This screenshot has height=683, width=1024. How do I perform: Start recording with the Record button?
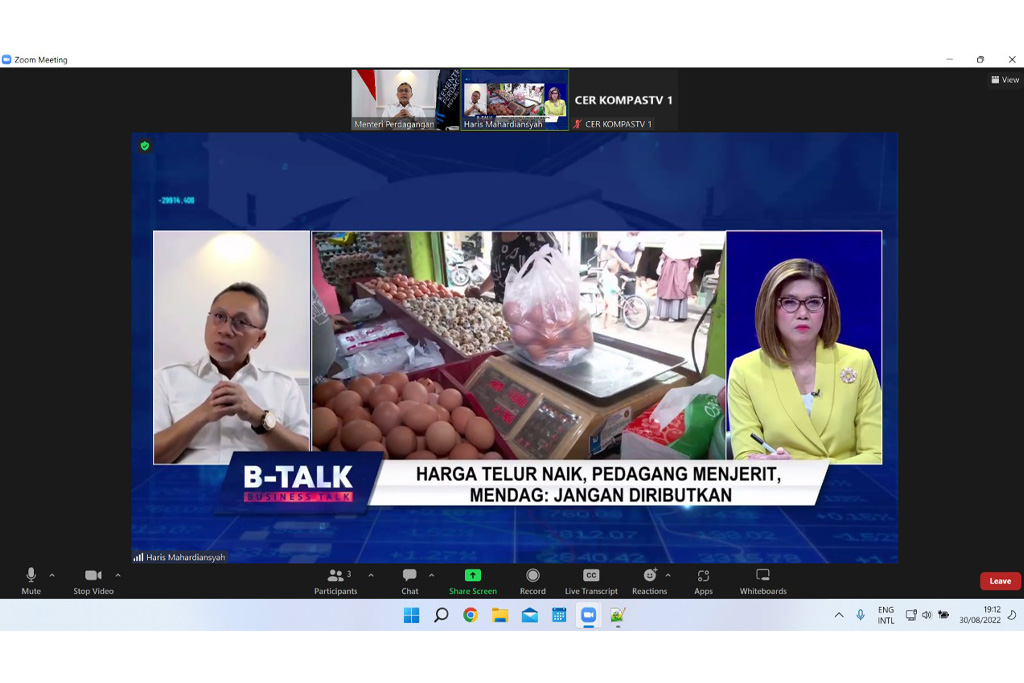(x=532, y=579)
